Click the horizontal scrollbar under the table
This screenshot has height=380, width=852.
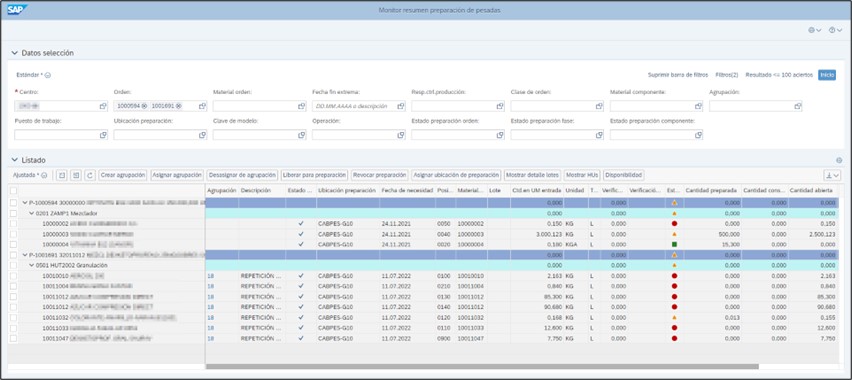tap(482, 366)
